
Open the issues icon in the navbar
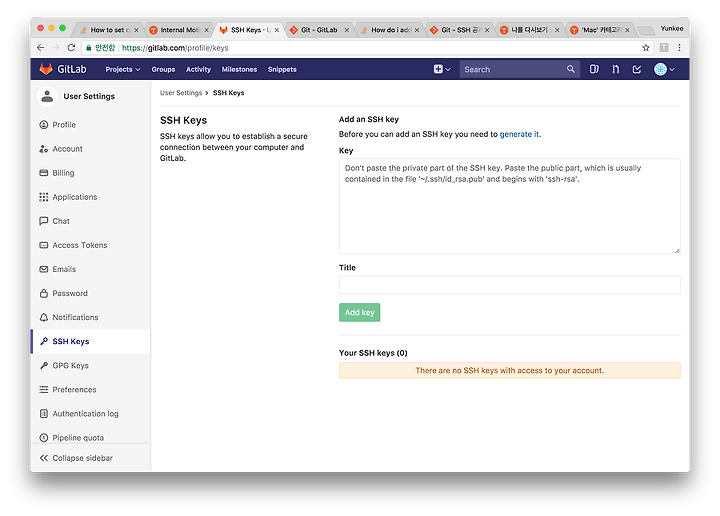coord(594,69)
